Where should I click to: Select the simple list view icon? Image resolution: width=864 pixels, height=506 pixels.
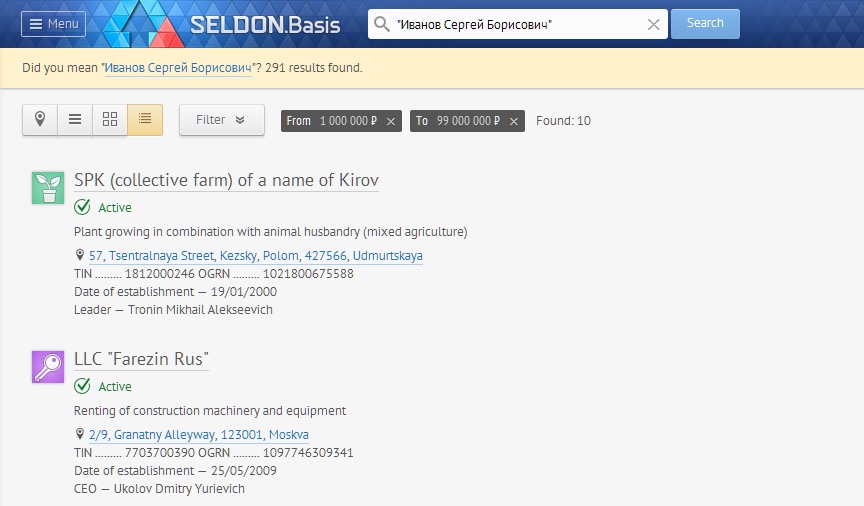(x=75, y=120)
